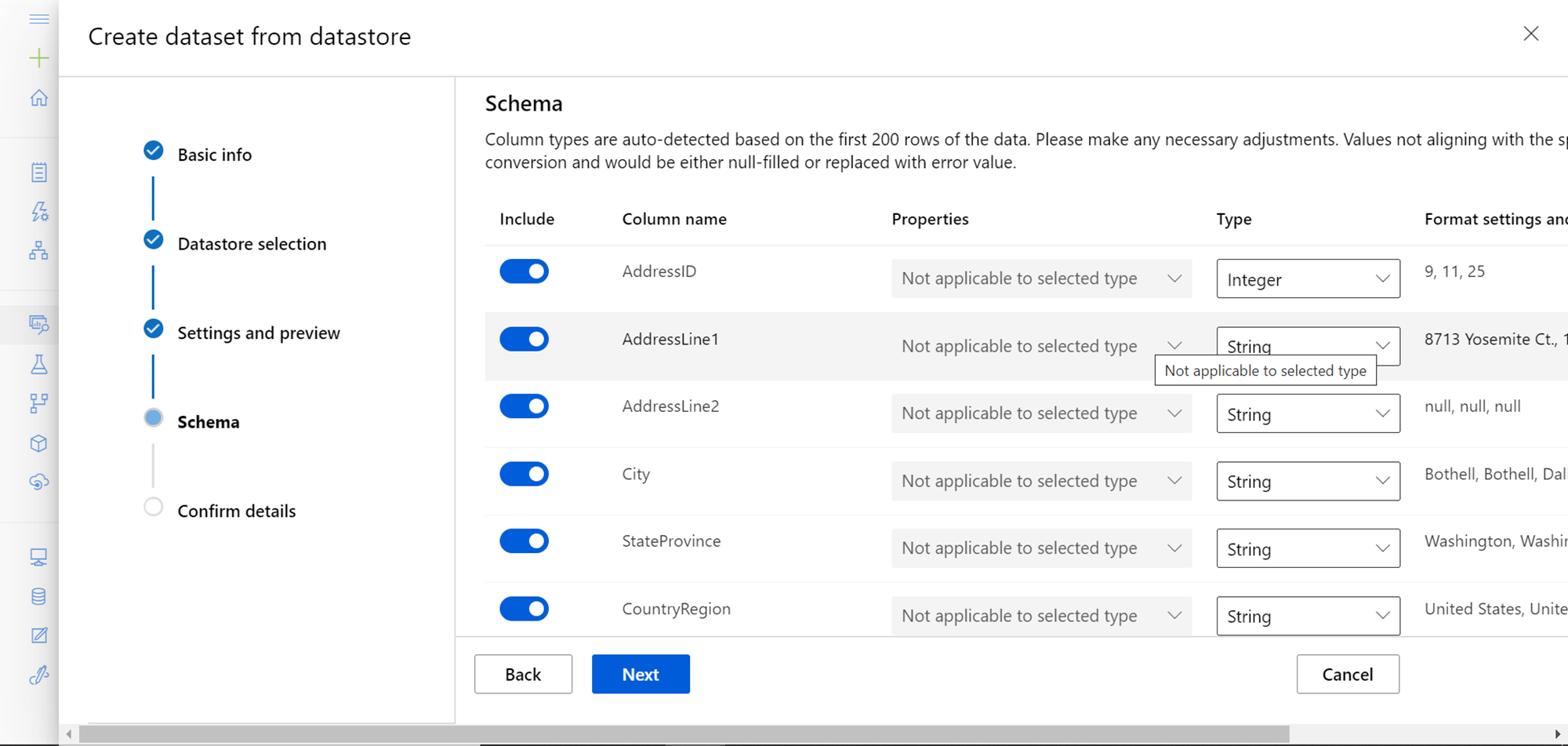Click the green plus create-new icon
The image size is (1568, 746).
[38, 58]
